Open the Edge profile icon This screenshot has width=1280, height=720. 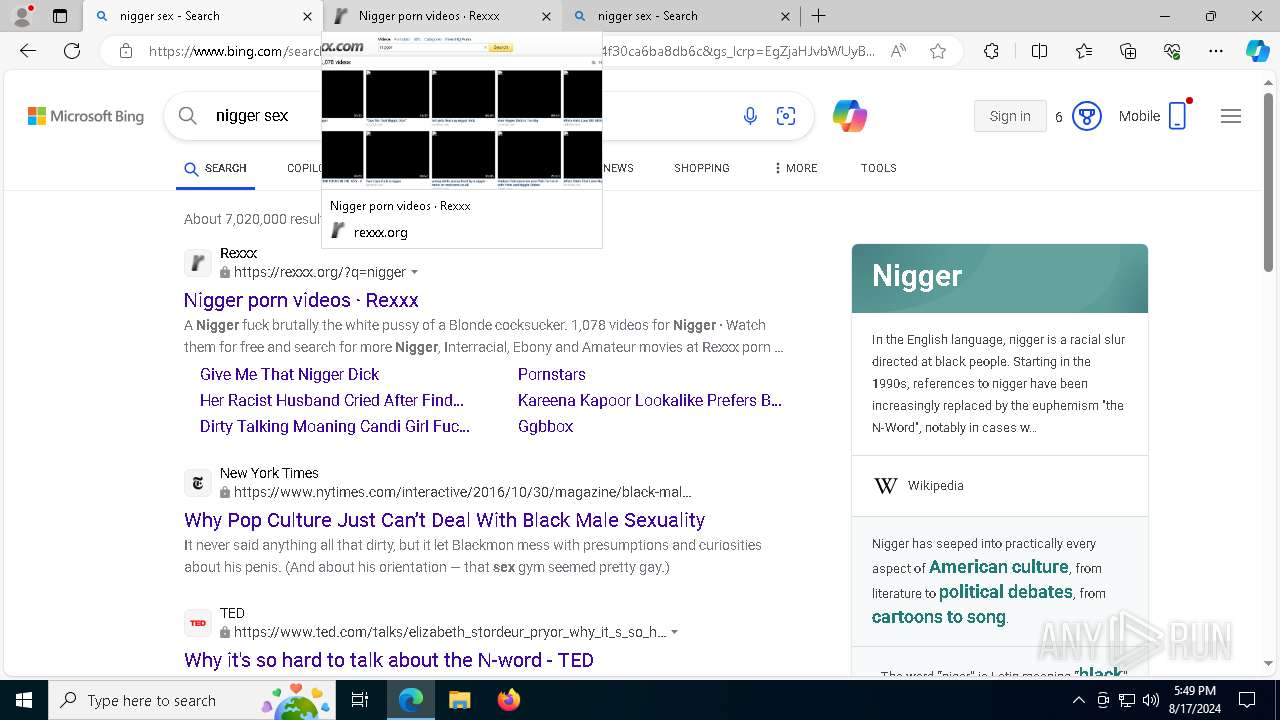[x=22, y=16]
